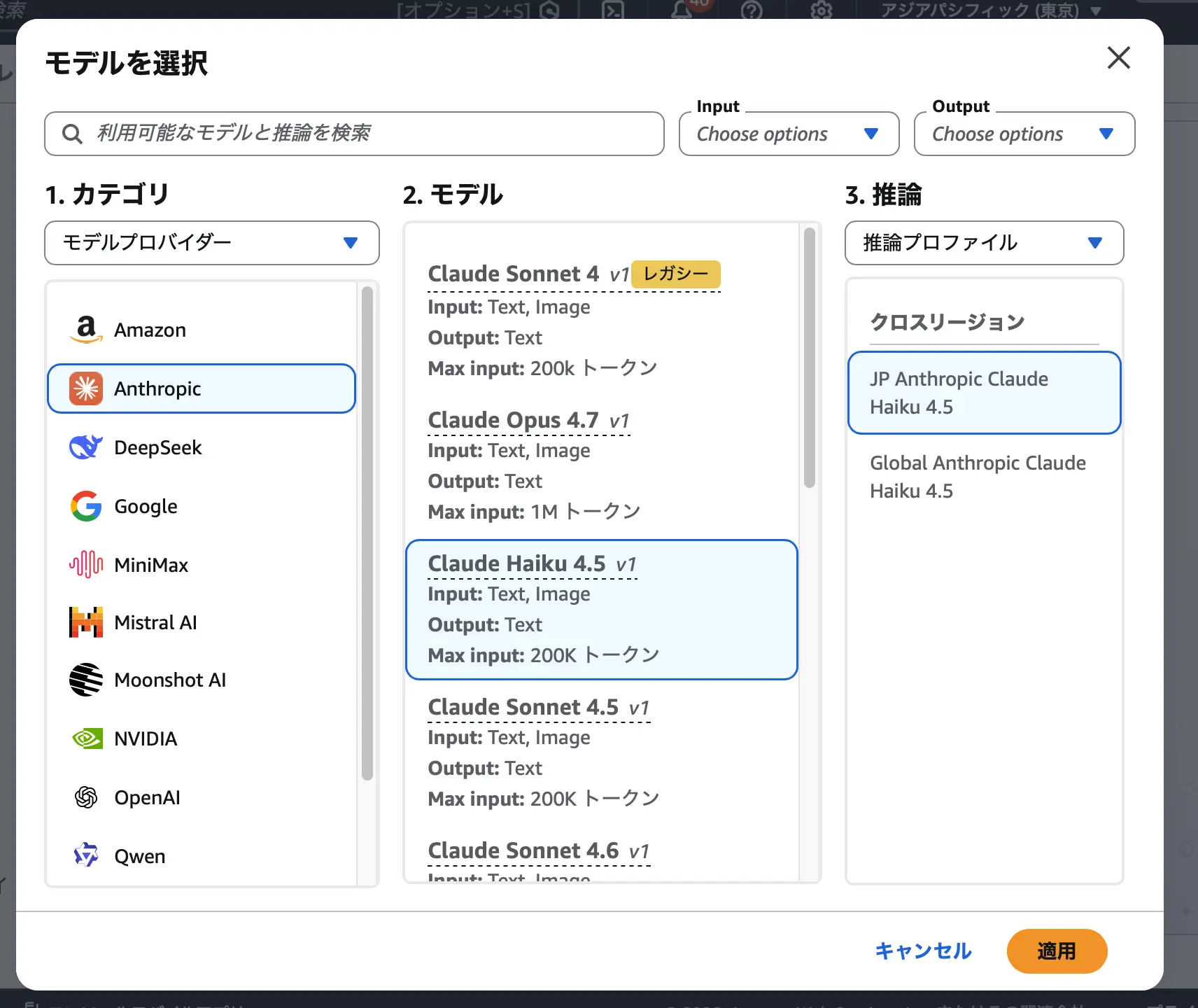Click the orange 適用 apply button
This screenshot has width=1198, height=1008.
click(x=1057, y=951)
